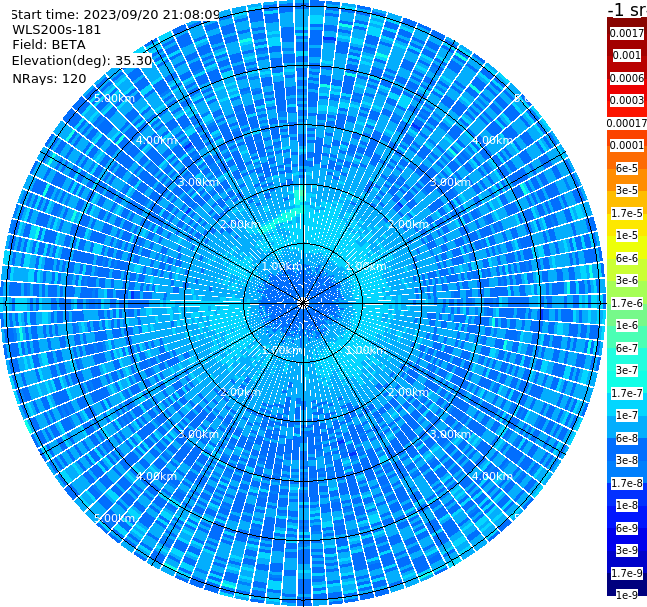This screenshot has width=647, height=607.
Task: Click the 6e-5 colorbar value
Action: click(627, 168)
